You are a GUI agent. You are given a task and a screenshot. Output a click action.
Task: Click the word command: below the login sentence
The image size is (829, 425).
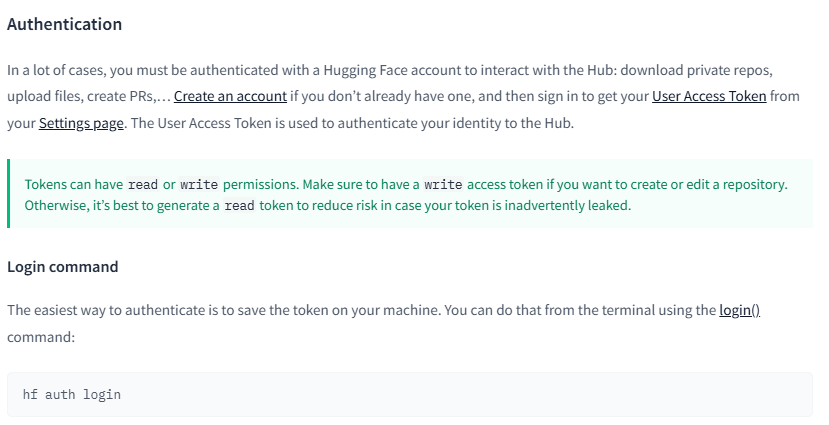pyautogui.click(x=41, y=337)
